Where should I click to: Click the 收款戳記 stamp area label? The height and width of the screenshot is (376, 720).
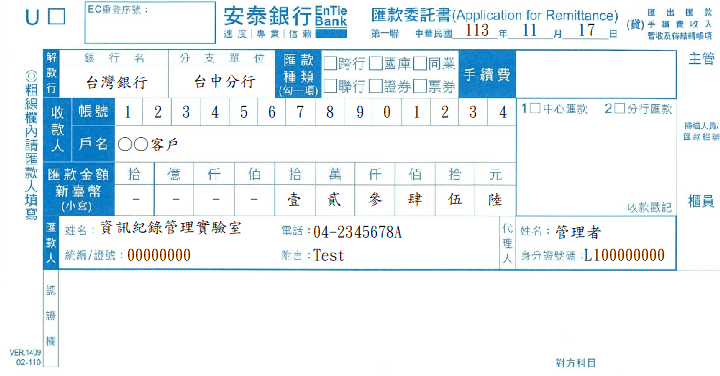[x=649, y=208]
